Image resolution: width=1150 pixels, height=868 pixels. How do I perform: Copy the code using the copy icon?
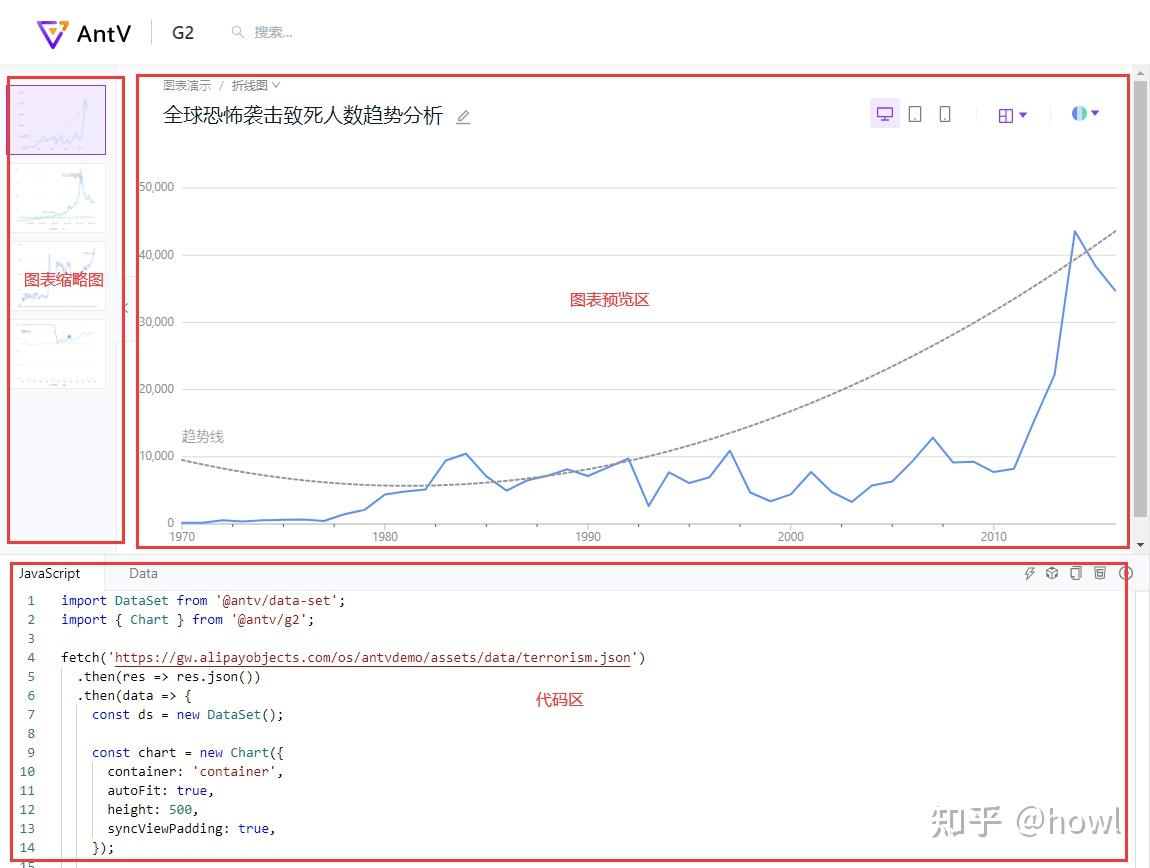click(1076, 573)
